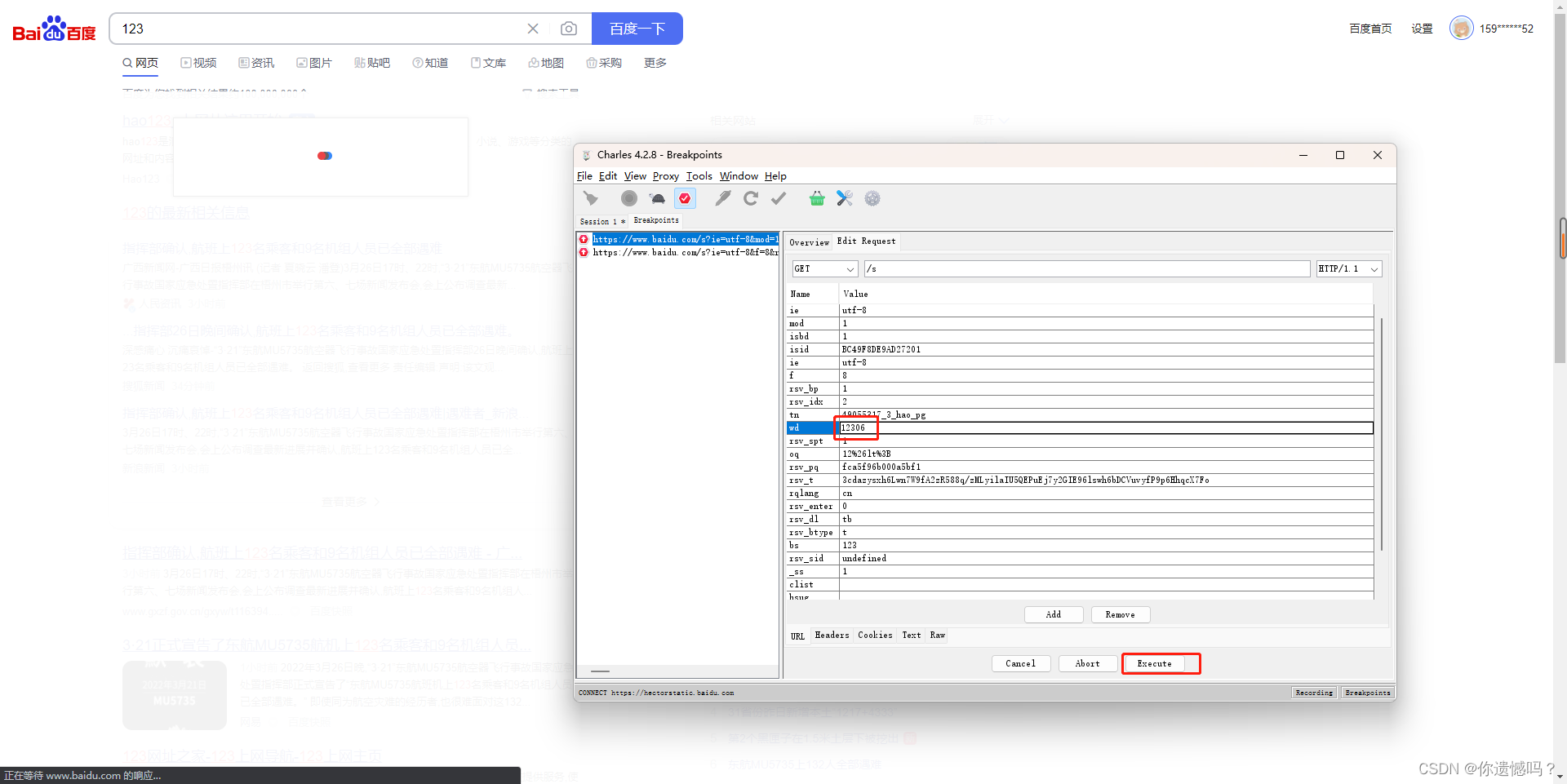This screenshot has height=784, width=1567.
Task: Click the Charles app icon in title bar
Action: pos(586,155)
